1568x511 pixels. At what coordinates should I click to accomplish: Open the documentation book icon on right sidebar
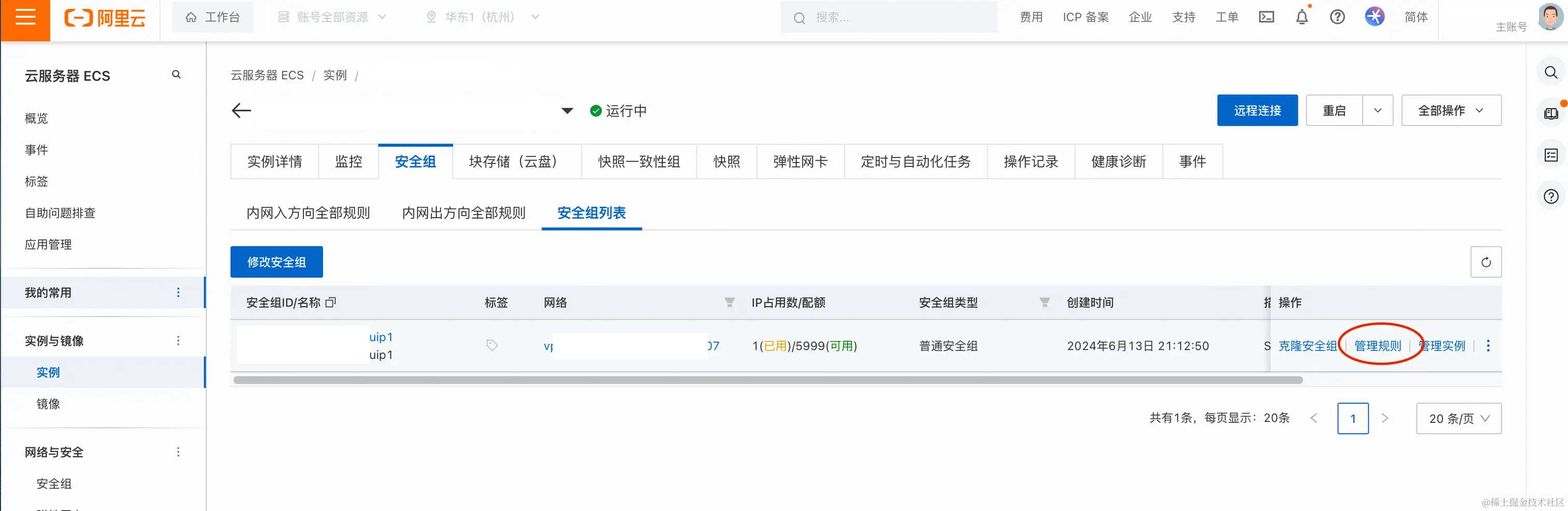(1550, 112)
